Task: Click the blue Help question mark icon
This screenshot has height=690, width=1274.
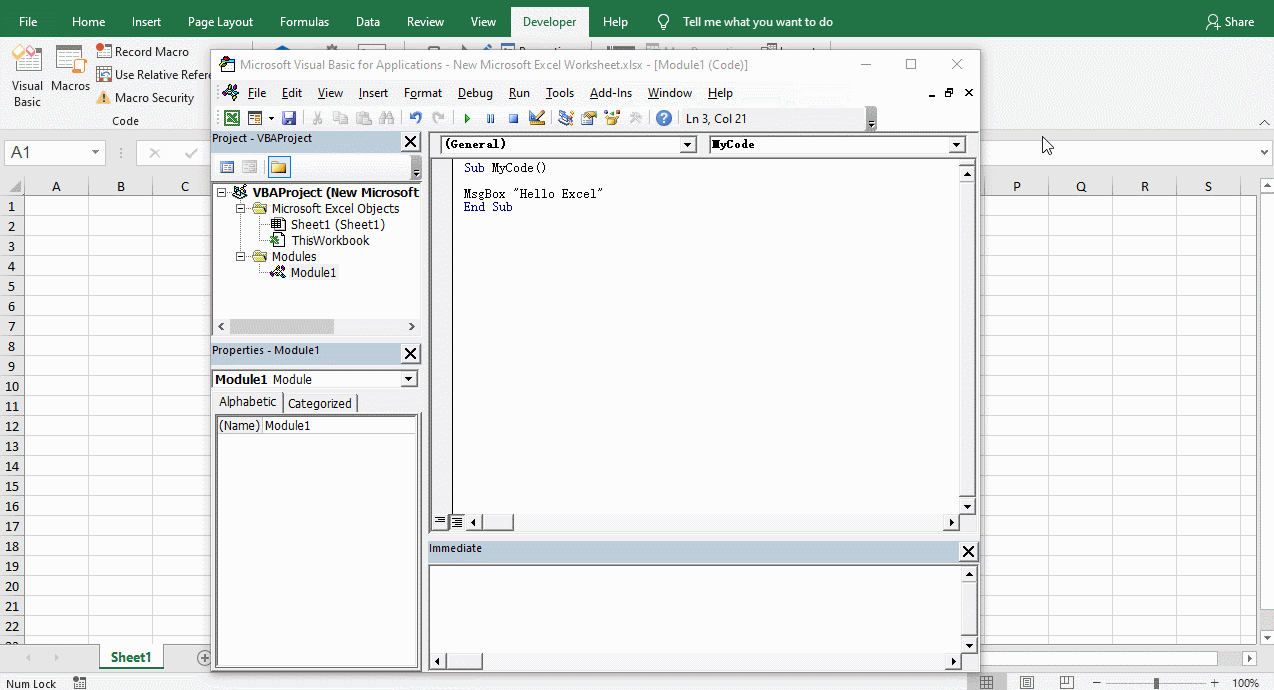Action: tap(664, 118)
